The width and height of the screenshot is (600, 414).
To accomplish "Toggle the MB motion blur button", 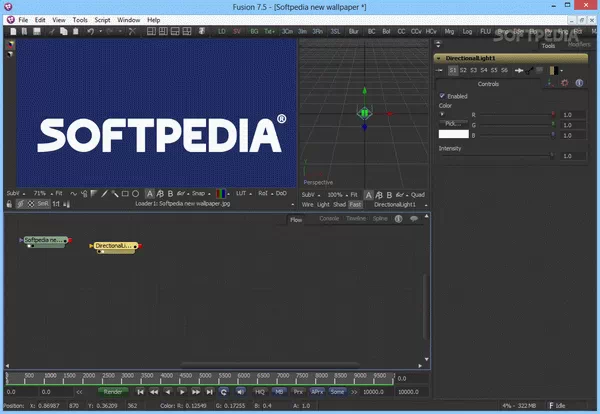I will (279, 392).
